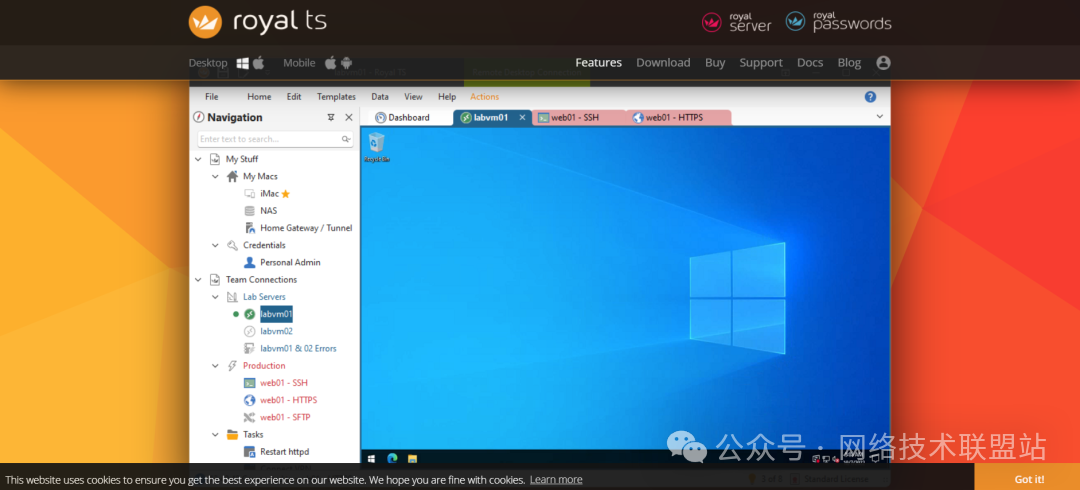1080x490 pixels.
Task: Select web01 - HTTPS in Production tree
Action: (x=289, y=400)
